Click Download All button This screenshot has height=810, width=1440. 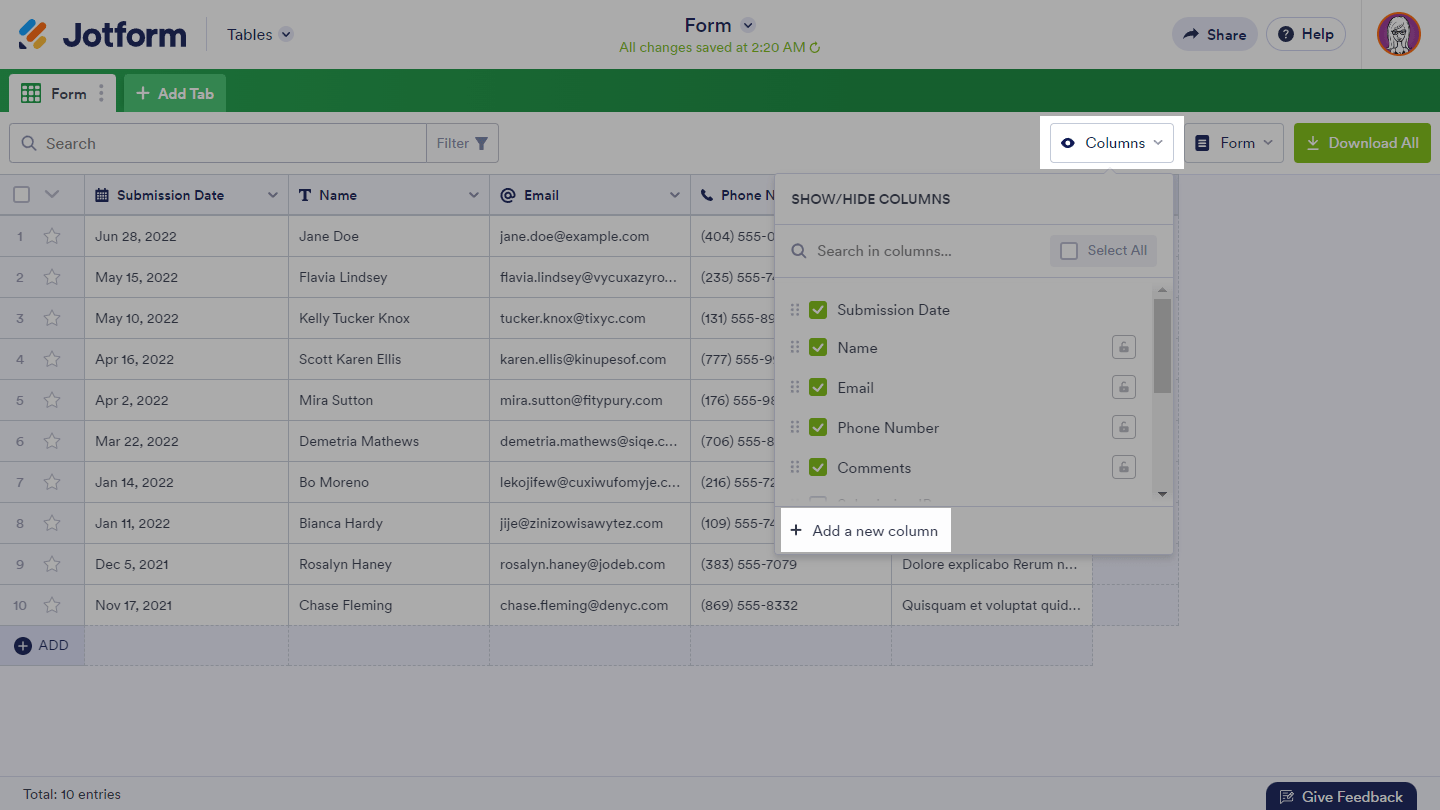[x=1362, y=143]
